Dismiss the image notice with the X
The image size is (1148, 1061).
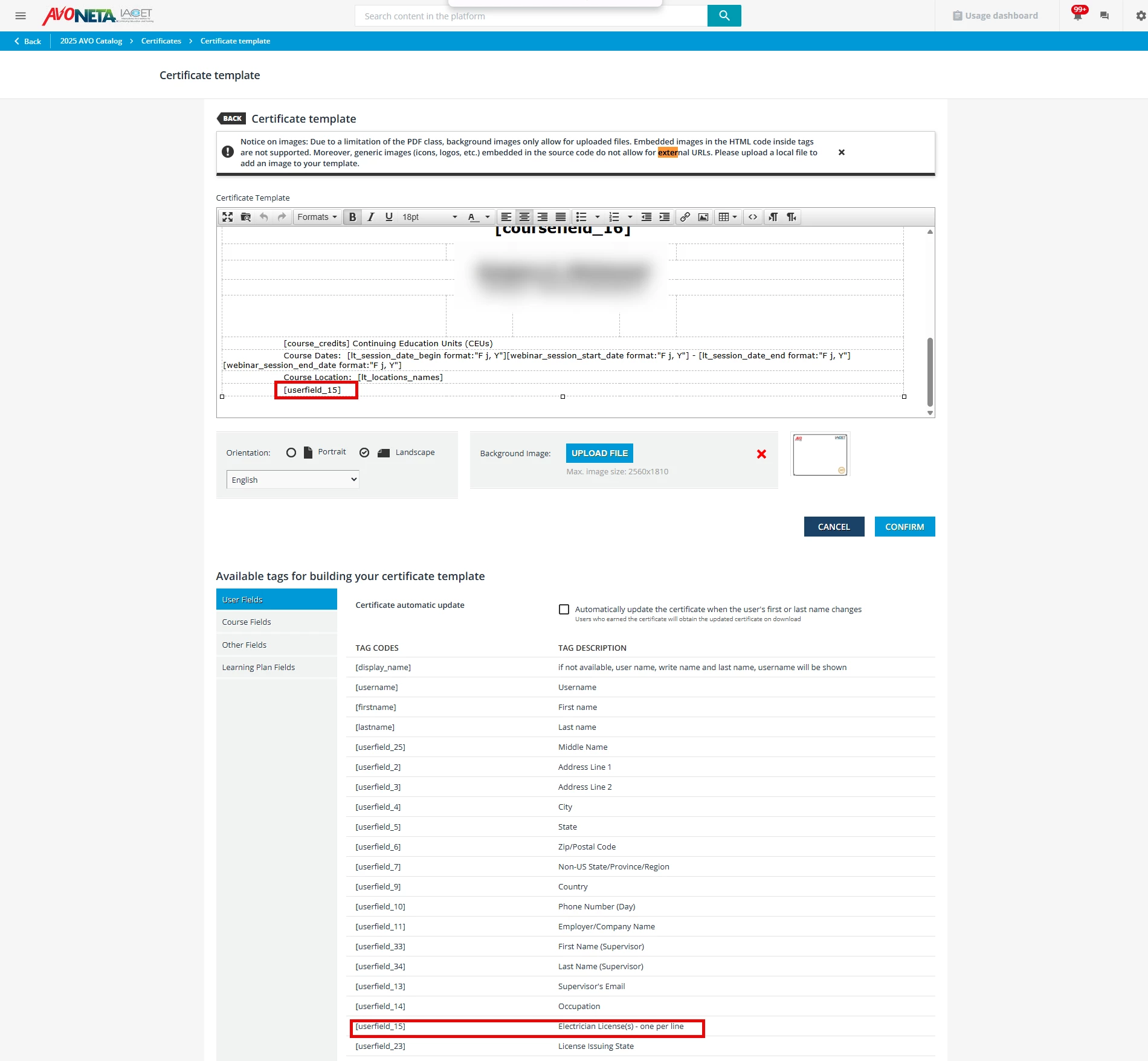pyautogui.click(x=842, y=152)
